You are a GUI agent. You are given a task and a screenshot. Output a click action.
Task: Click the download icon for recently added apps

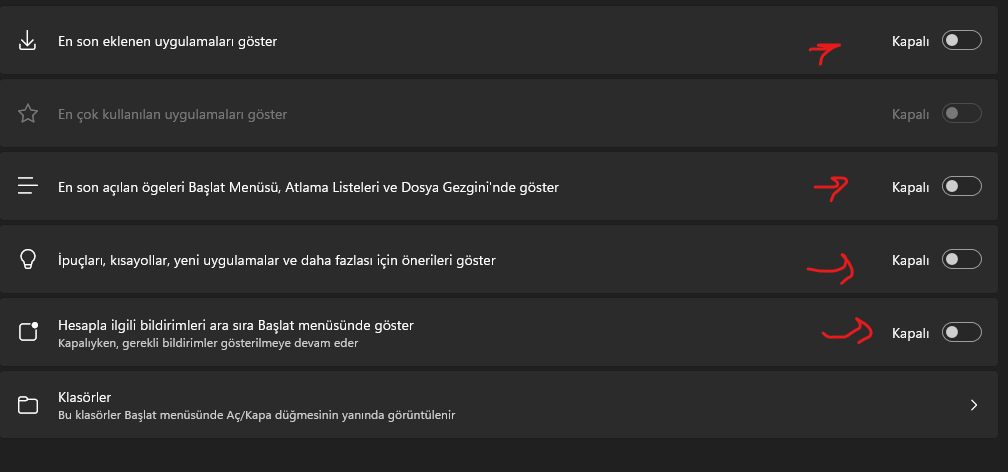tap(28, 41)
